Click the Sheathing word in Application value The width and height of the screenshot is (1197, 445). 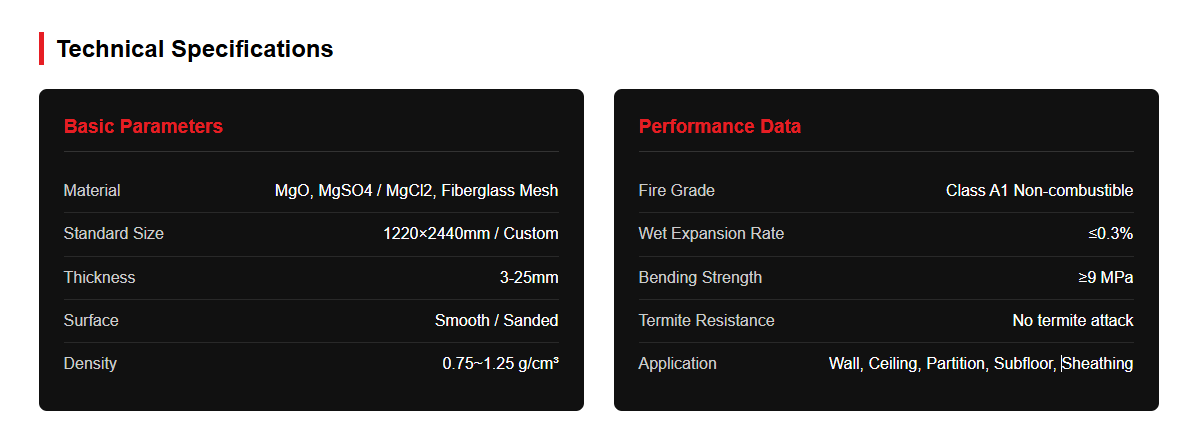[1098, 364]
